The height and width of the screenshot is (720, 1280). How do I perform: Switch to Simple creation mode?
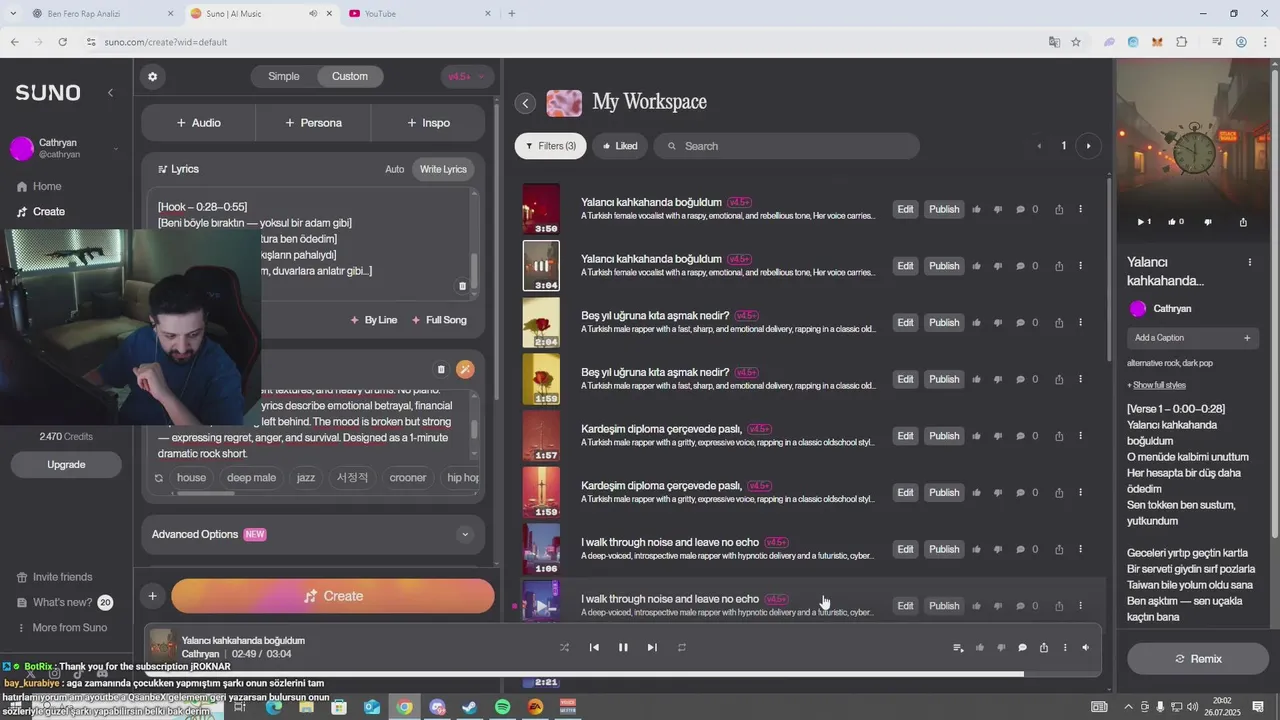[284, 76]
